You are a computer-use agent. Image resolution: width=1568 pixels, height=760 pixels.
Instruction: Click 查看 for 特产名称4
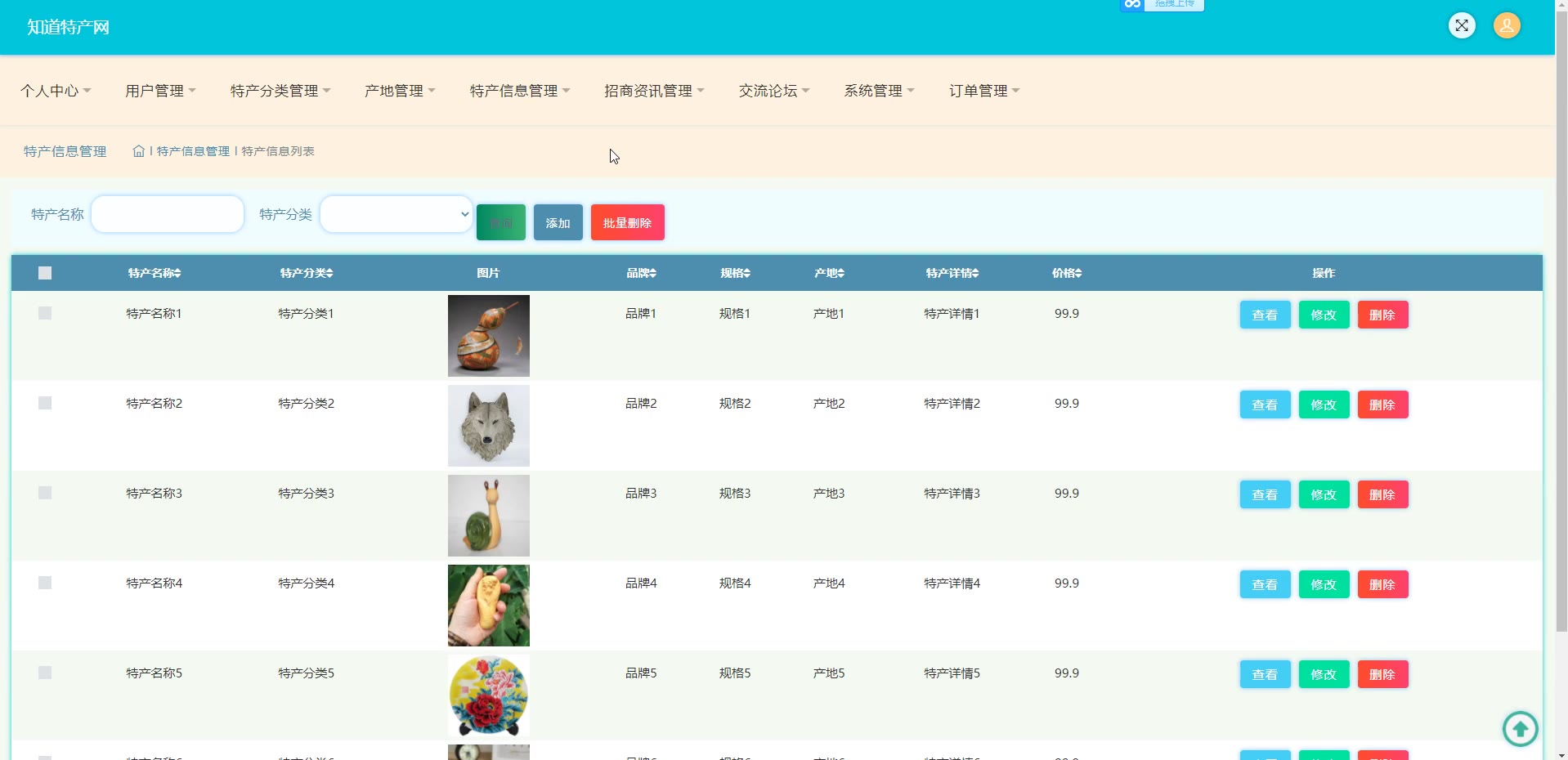tap(1265, 584)
